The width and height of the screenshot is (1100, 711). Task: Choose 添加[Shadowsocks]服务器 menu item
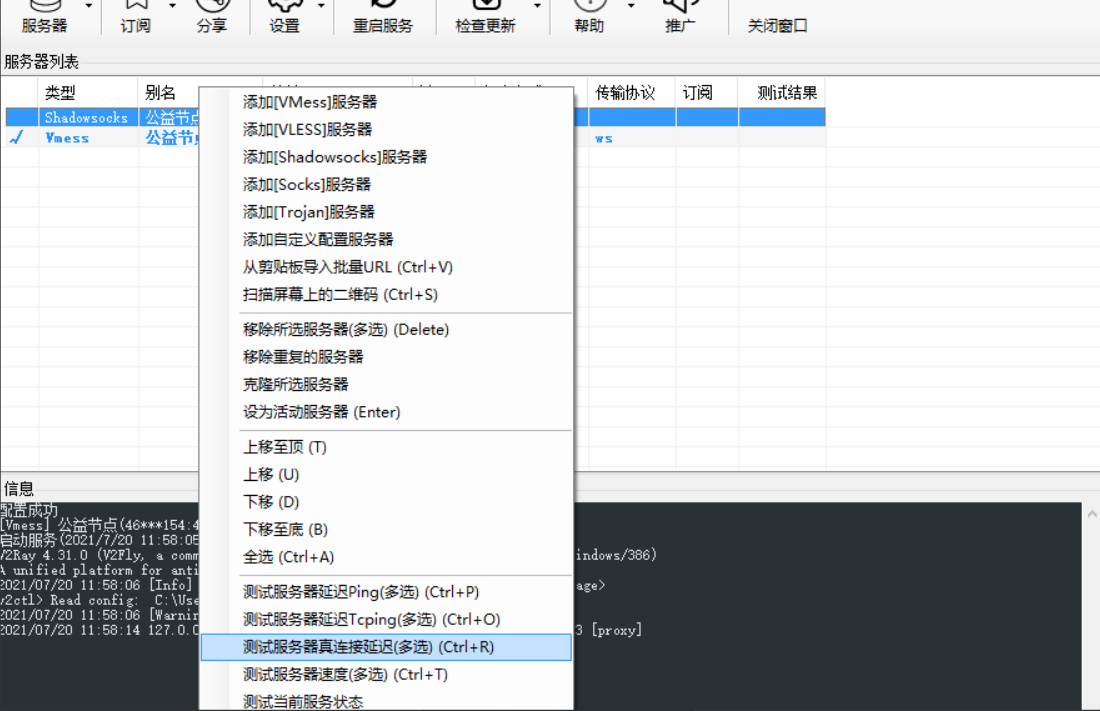point(386,157)
